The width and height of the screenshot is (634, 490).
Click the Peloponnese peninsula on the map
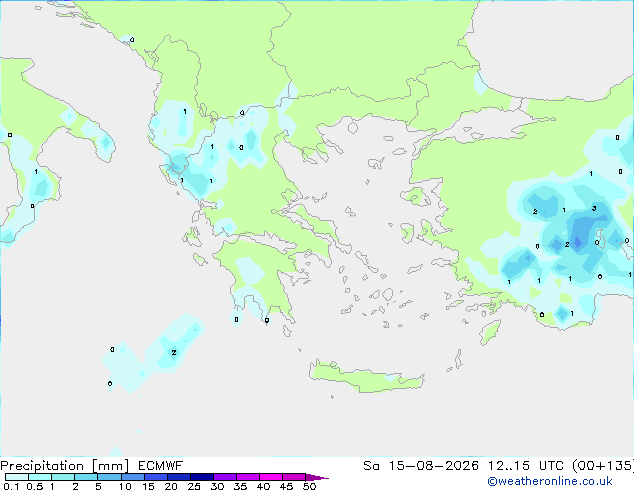[x=263, y=279]
